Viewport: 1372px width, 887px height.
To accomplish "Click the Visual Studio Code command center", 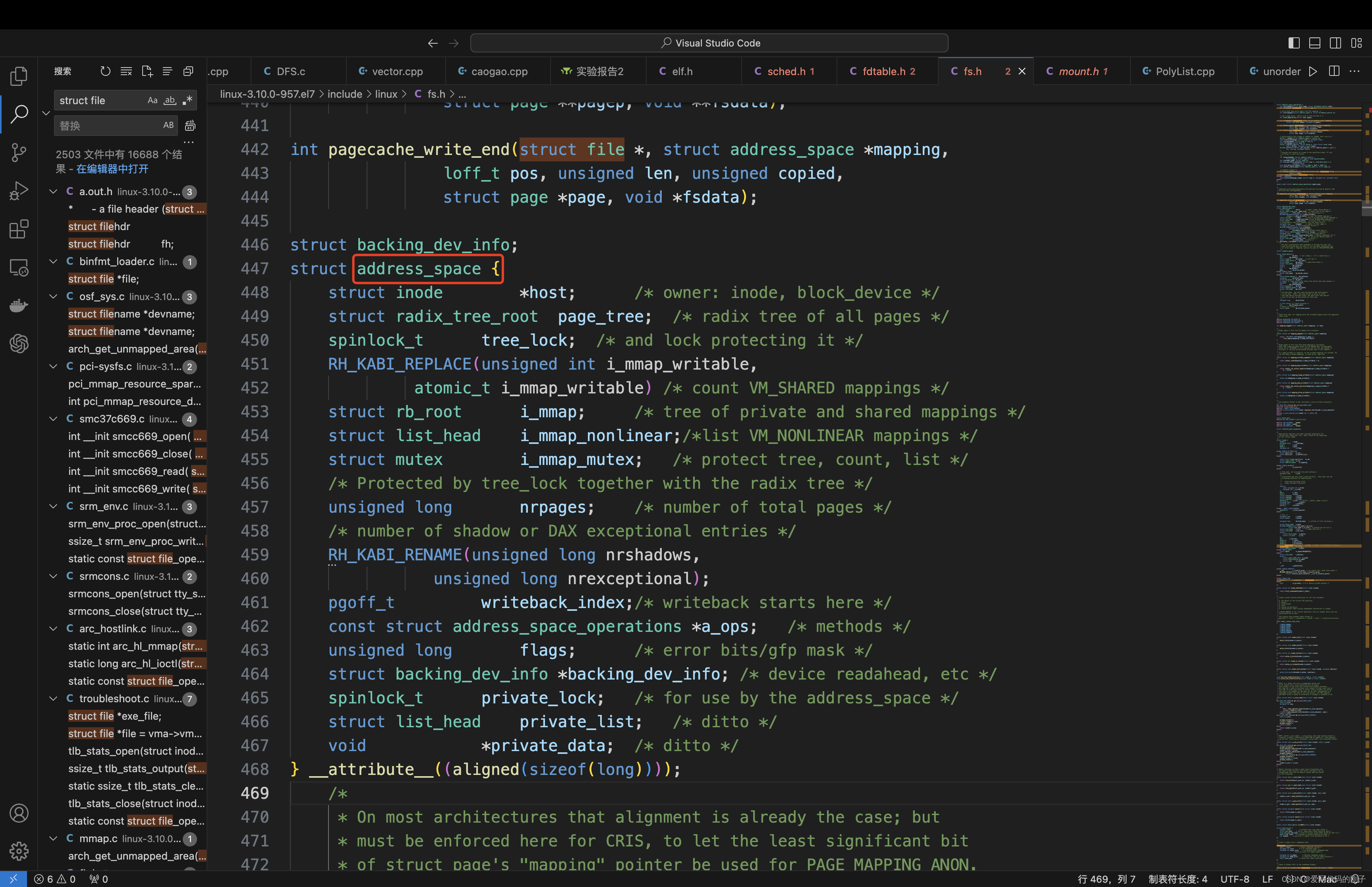I will (x=709, y=43).
